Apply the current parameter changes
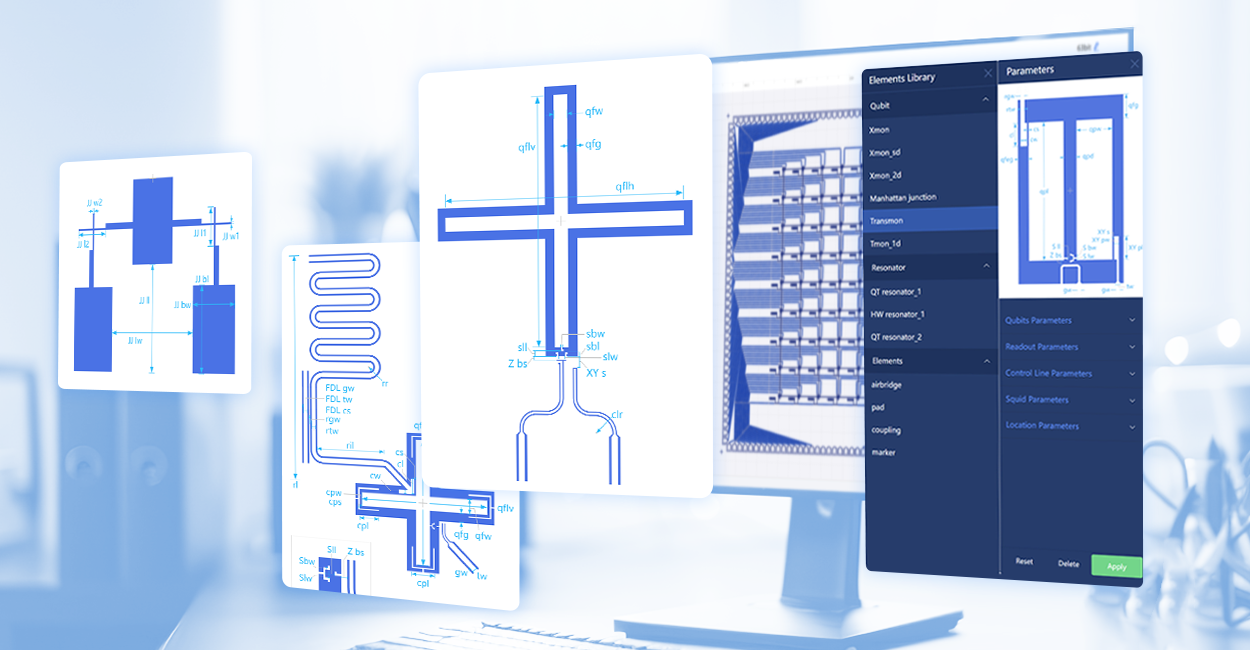Viewport: 1250px width, 650px height. [1116, 566]
